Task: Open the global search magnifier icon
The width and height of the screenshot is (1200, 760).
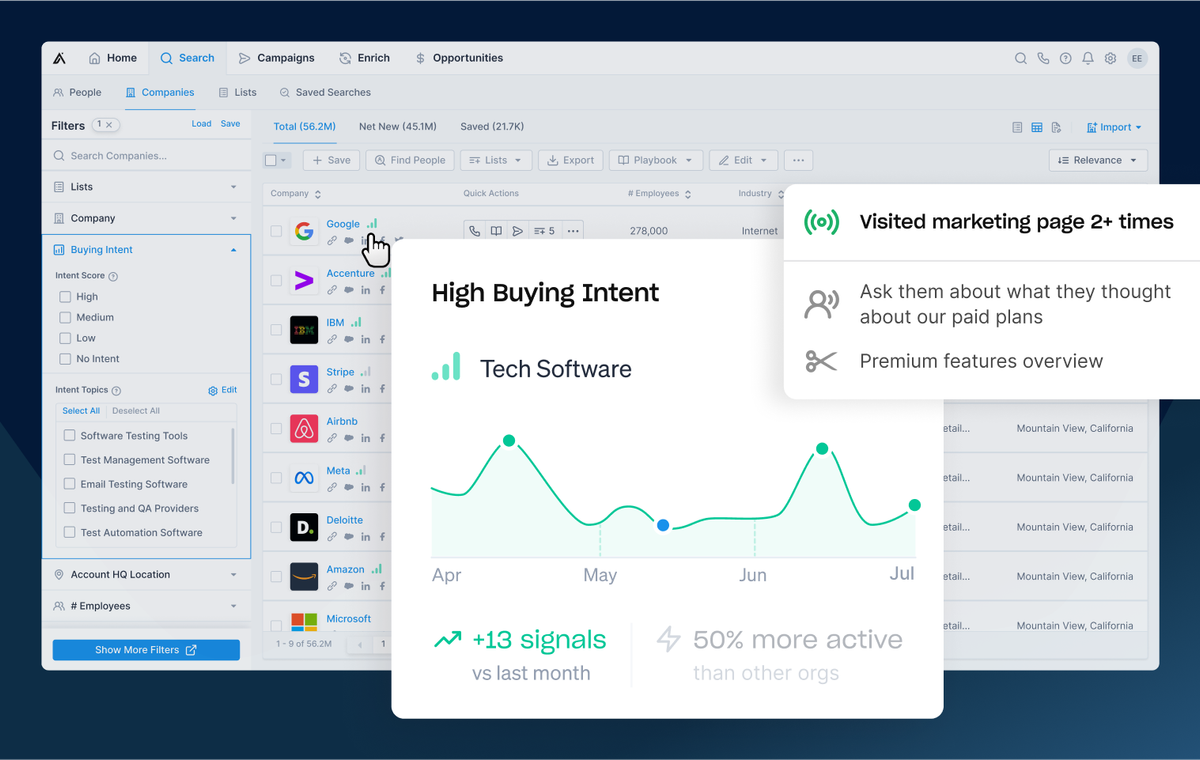Action: (x=1021, y=59)
